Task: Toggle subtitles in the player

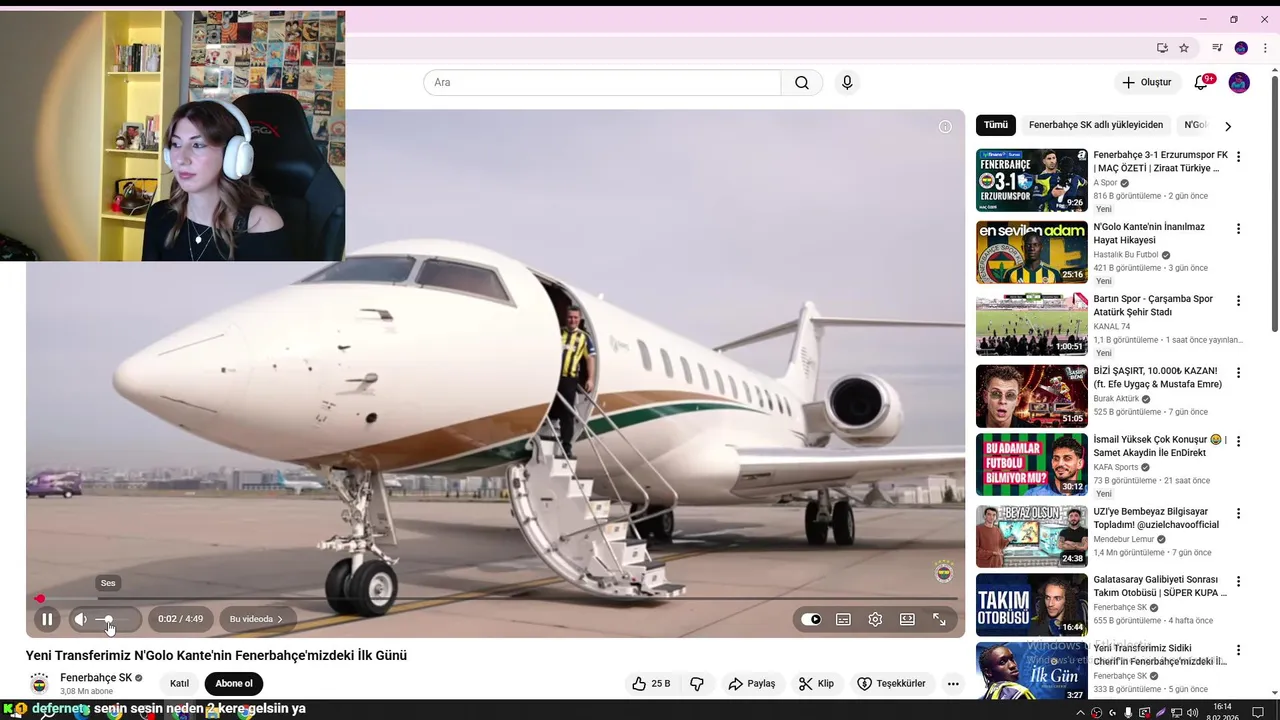Action: tap(843, 619)
